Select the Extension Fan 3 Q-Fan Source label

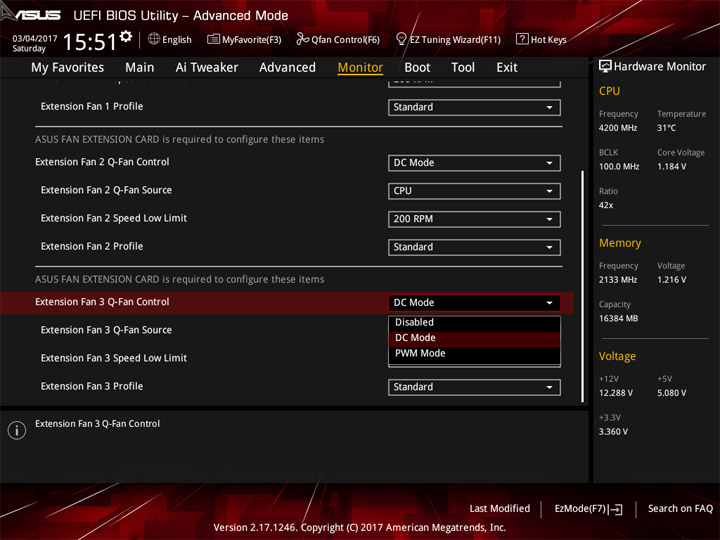[x=106, y=330]
